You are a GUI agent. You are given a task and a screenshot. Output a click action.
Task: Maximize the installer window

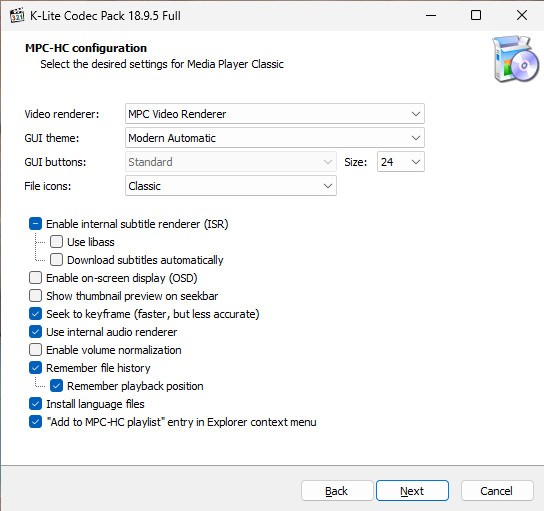(476, 15)
